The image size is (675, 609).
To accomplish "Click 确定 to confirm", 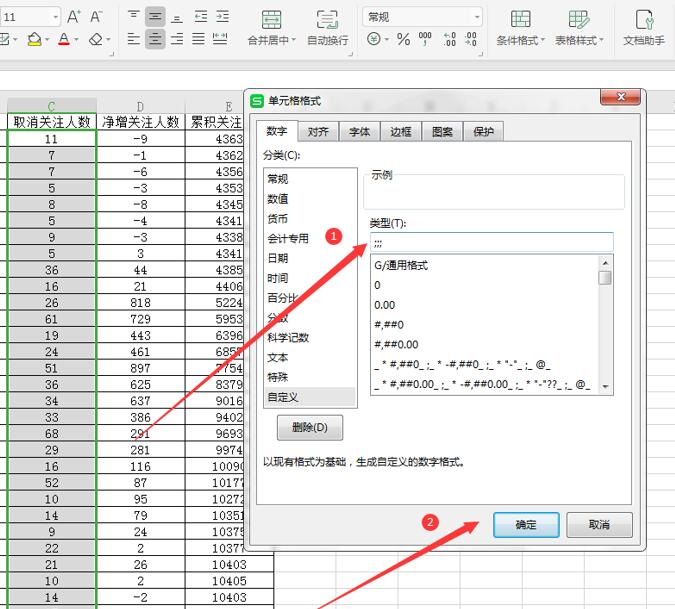I will click(526, 525).
